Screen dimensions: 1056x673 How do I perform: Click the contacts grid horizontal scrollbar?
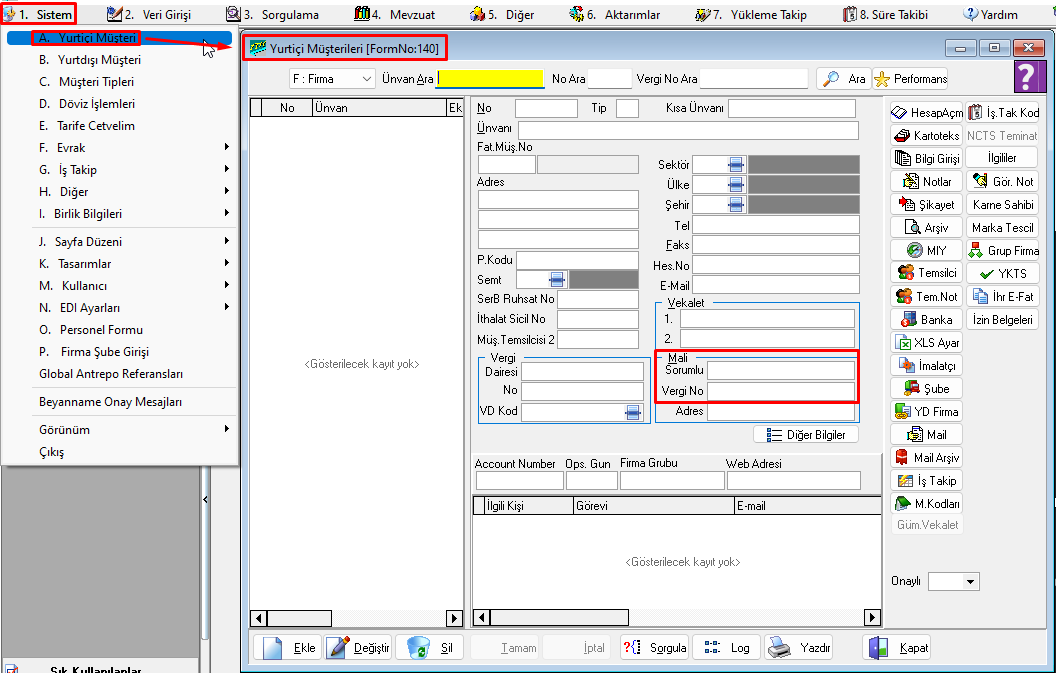coord(677,617)
